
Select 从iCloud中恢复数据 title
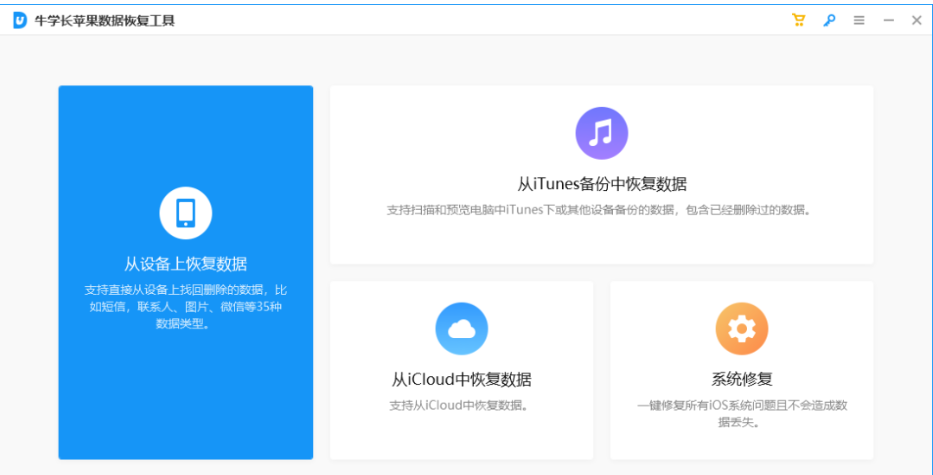(x=462, y=379)
